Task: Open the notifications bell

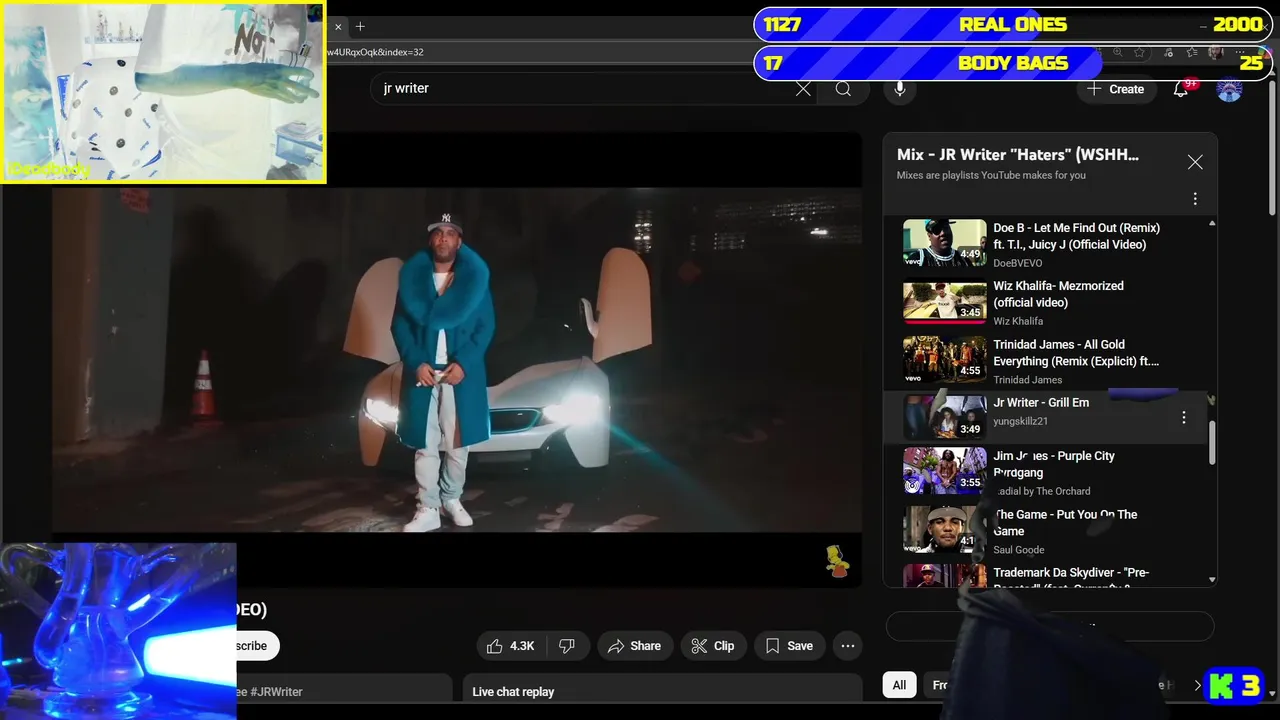Action: (x=1181, y=89)
